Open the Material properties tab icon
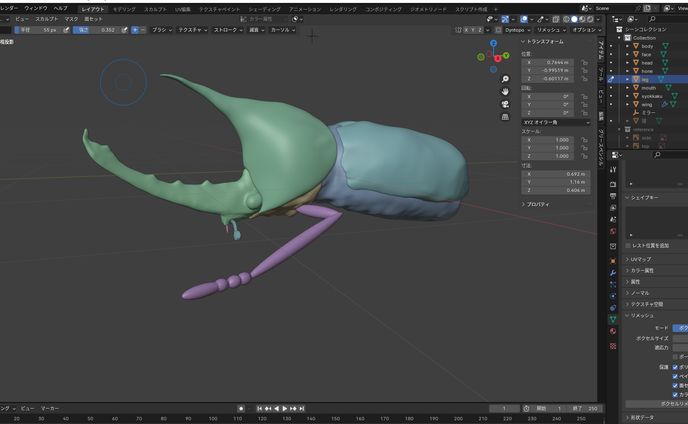This screenshot has width=688, height=424. click(x=613, y=331)
